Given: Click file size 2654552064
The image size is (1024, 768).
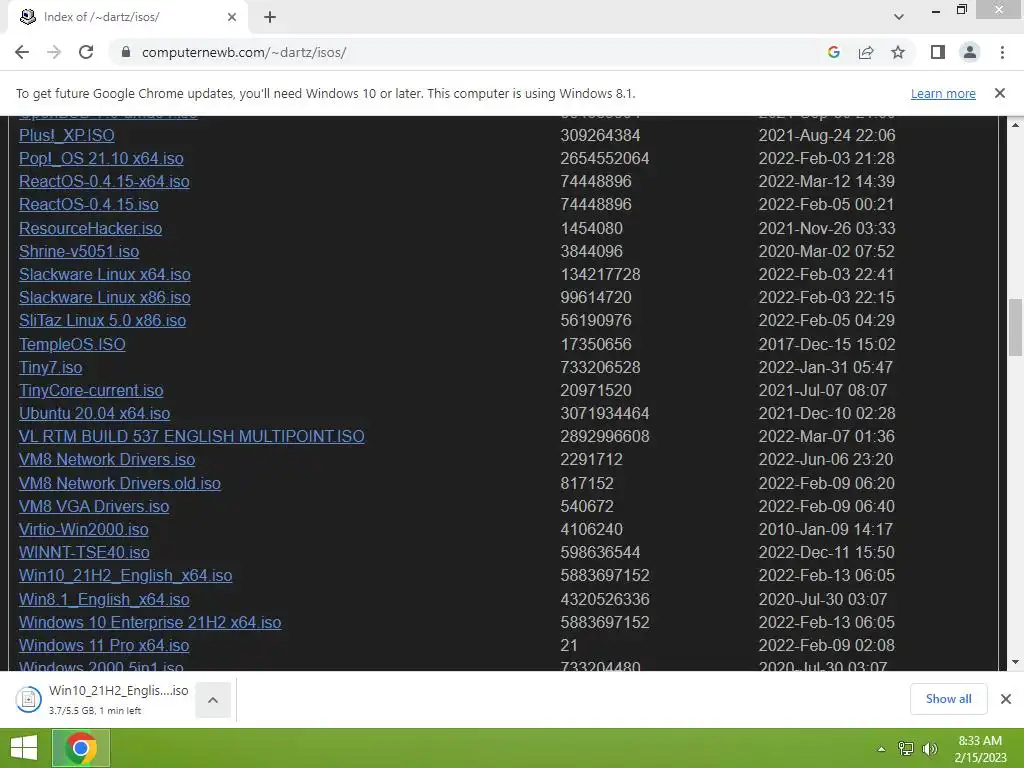Looking at the screenshot, I should tap(605, 158).
